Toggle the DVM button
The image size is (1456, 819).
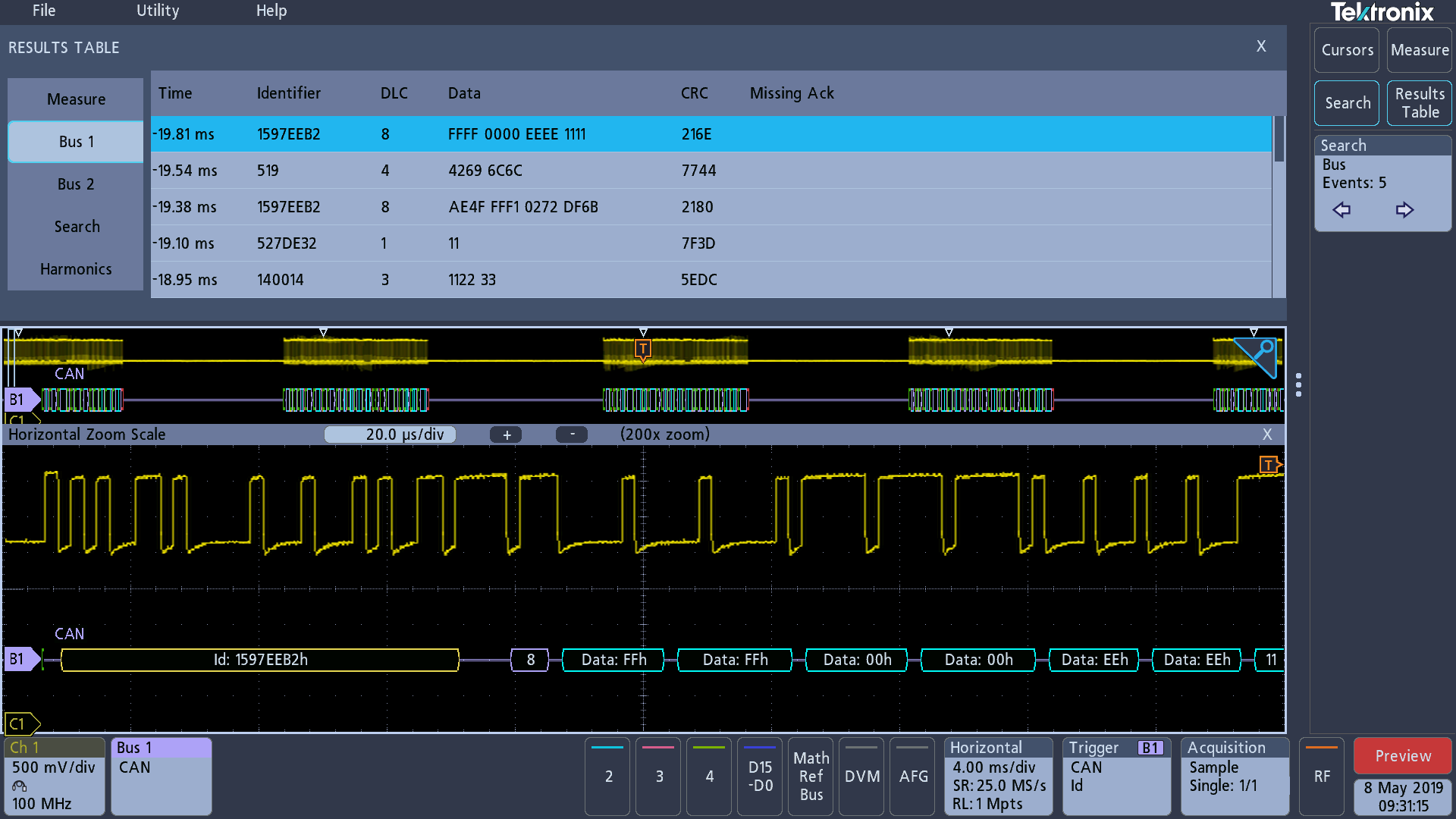pyautogui.click(x=862, y=776)
